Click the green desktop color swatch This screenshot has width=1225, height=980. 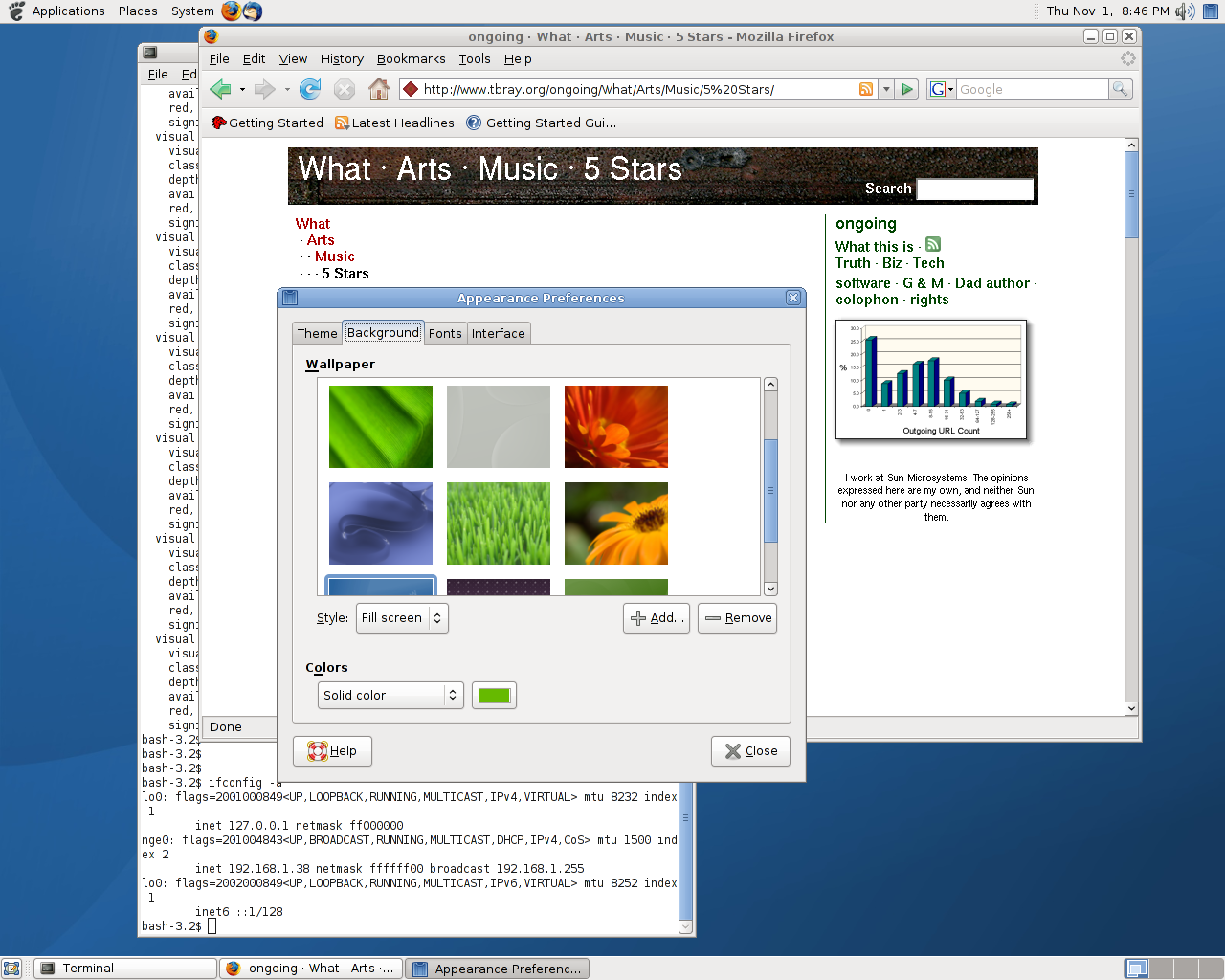(x=494, y=695)
